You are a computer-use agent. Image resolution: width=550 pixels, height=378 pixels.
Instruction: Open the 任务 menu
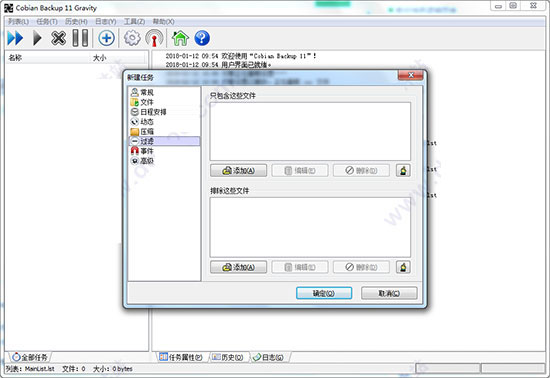coord(47,22)
